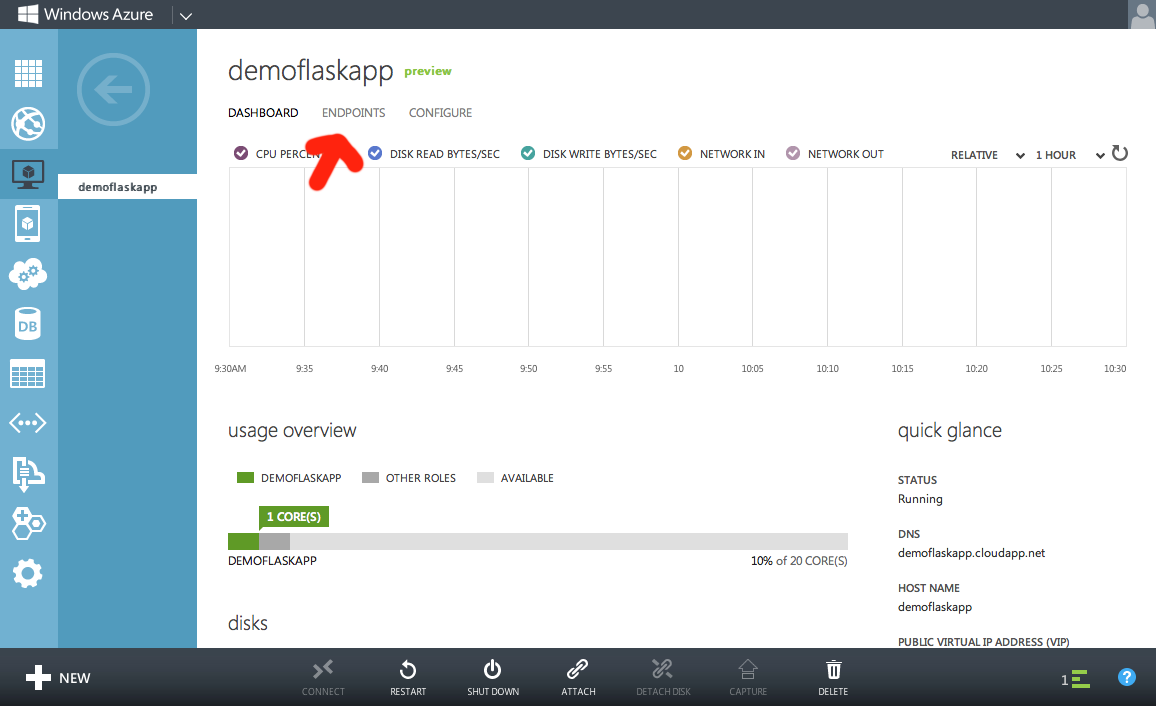Select demoflaskapp in the VM list
The width and height of the screenshot is (1156, 706).
[x=128, y=186]
